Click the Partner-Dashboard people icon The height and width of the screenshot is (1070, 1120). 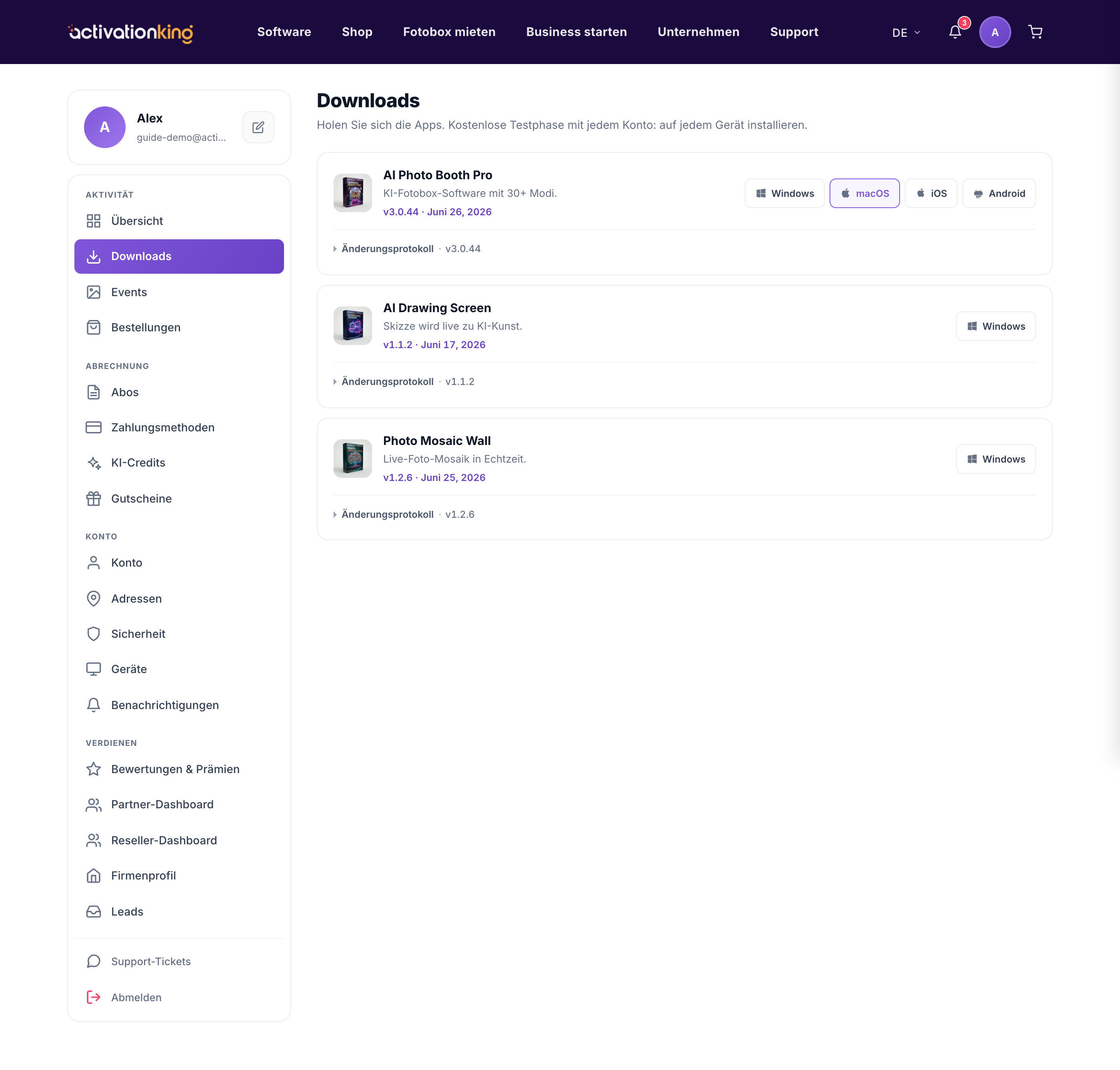[94, 805]
